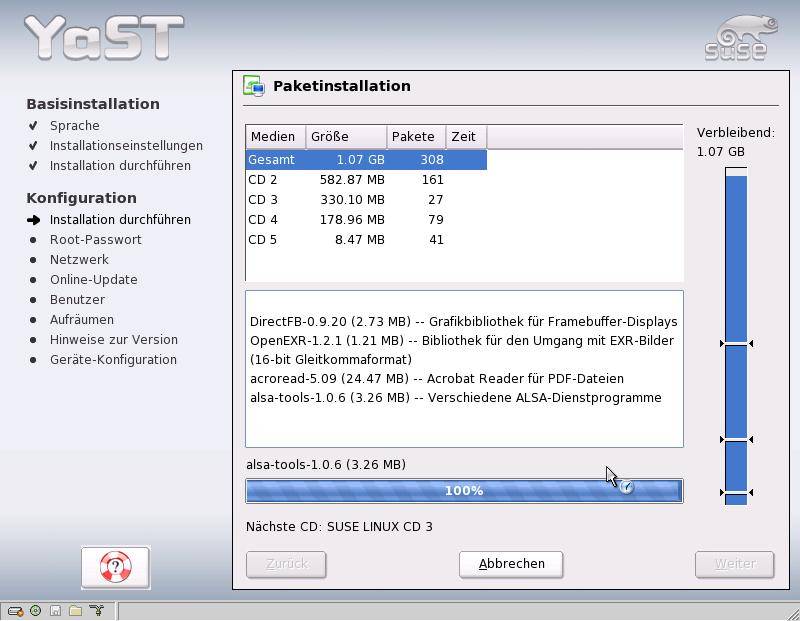Click the network adapter status icon
The height and width of the screenshot is (621, 800).
96,610
